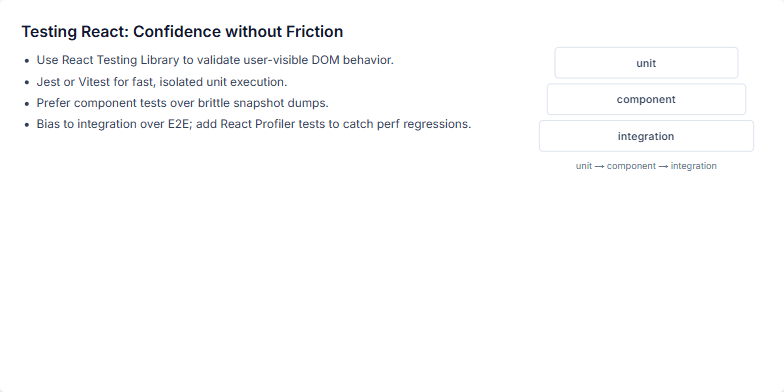784x392 pixels.
Task: Select the component pyramid box
Action: click(x=646, y=100)
